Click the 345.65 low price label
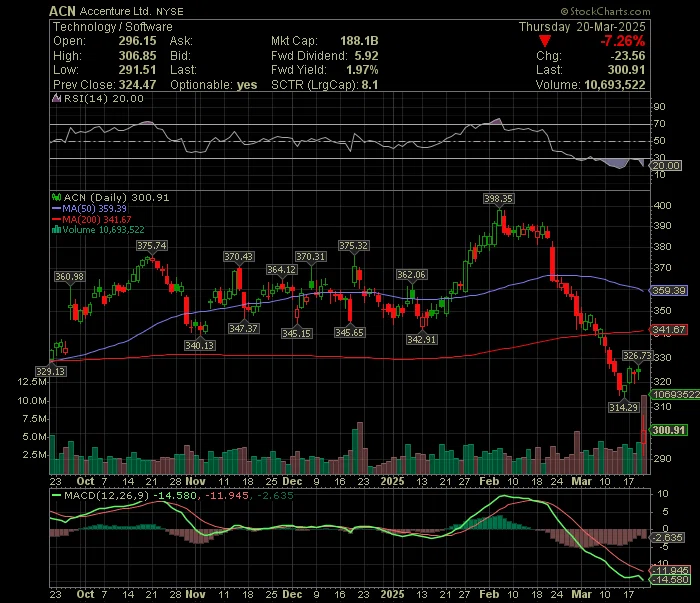The image size is (700, 603). pos(350,333)
